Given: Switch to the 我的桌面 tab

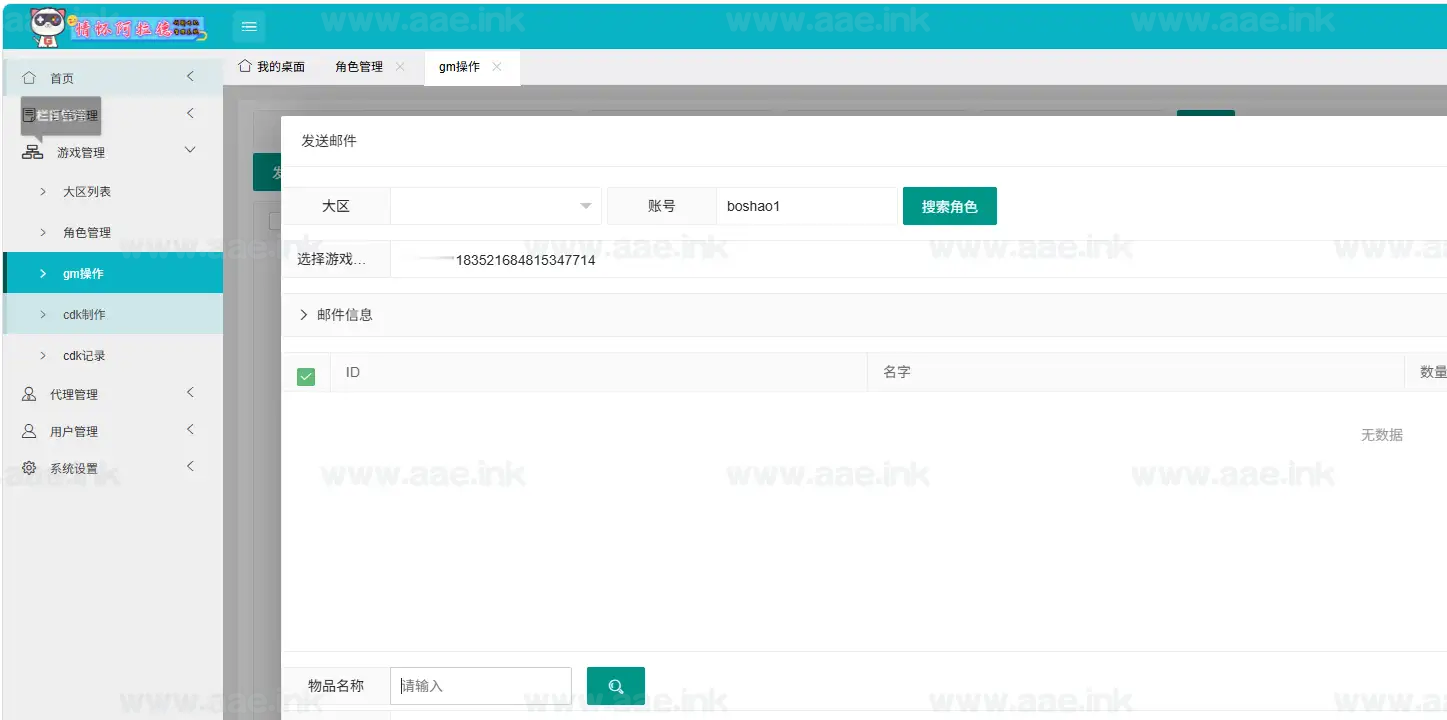Looking at the screenshot, I should (271, 67).
